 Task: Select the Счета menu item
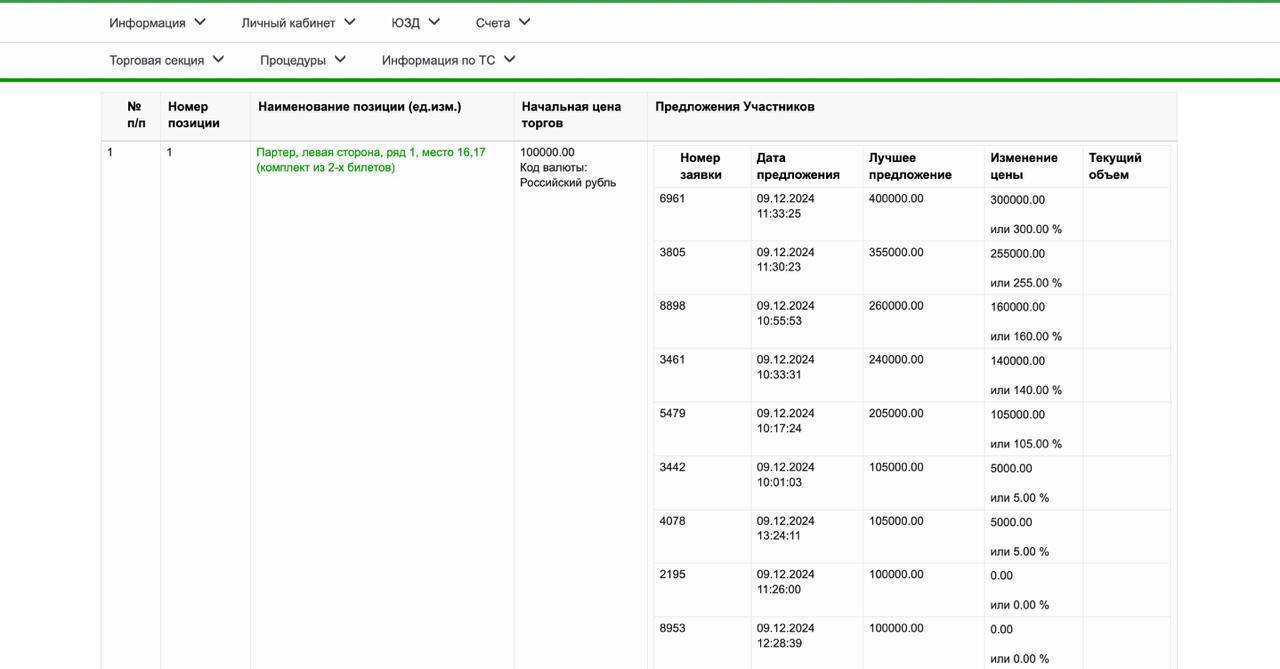pos(492,23)
